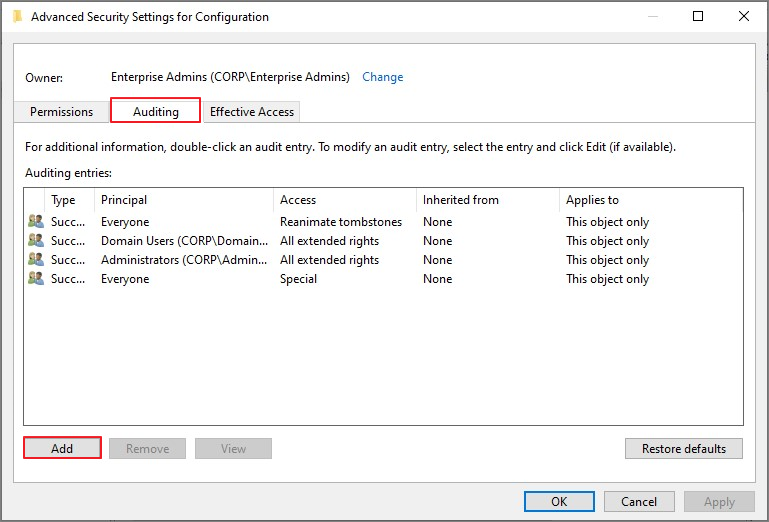Sort the list by the Type column header
The image size is (769, 522).
69,200
